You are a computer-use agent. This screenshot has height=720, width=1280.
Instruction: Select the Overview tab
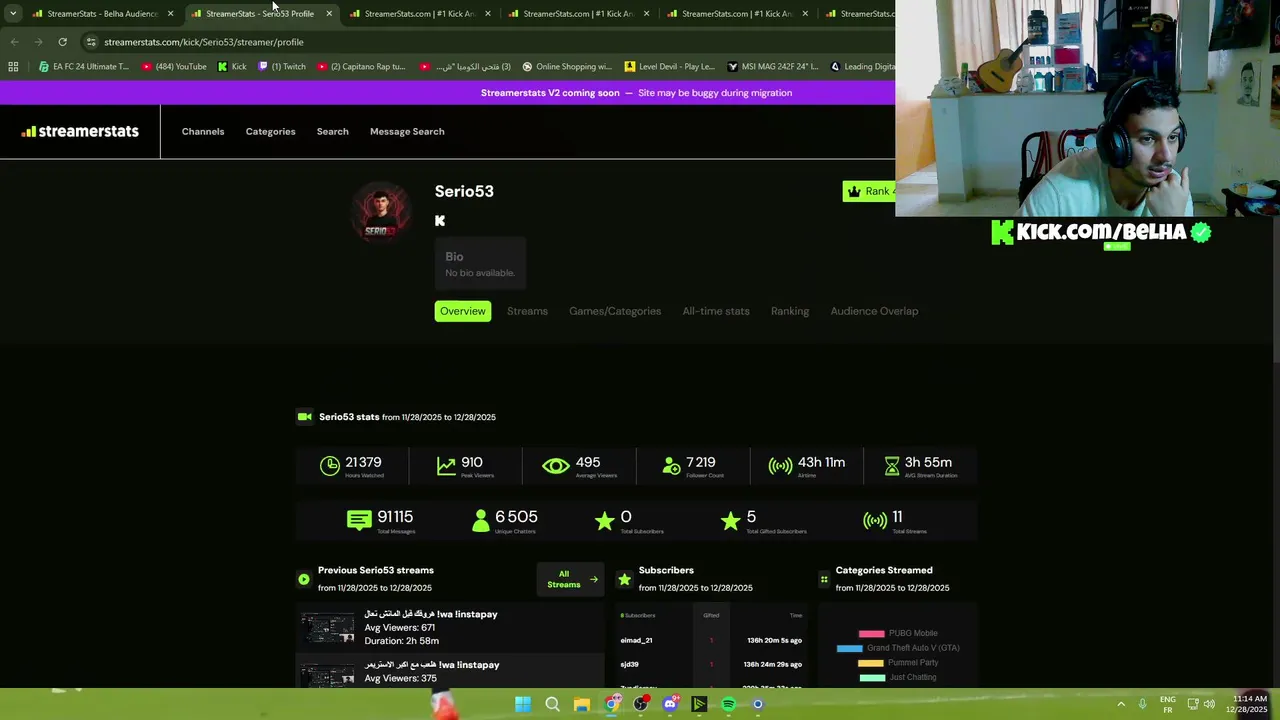coord(463,311)
